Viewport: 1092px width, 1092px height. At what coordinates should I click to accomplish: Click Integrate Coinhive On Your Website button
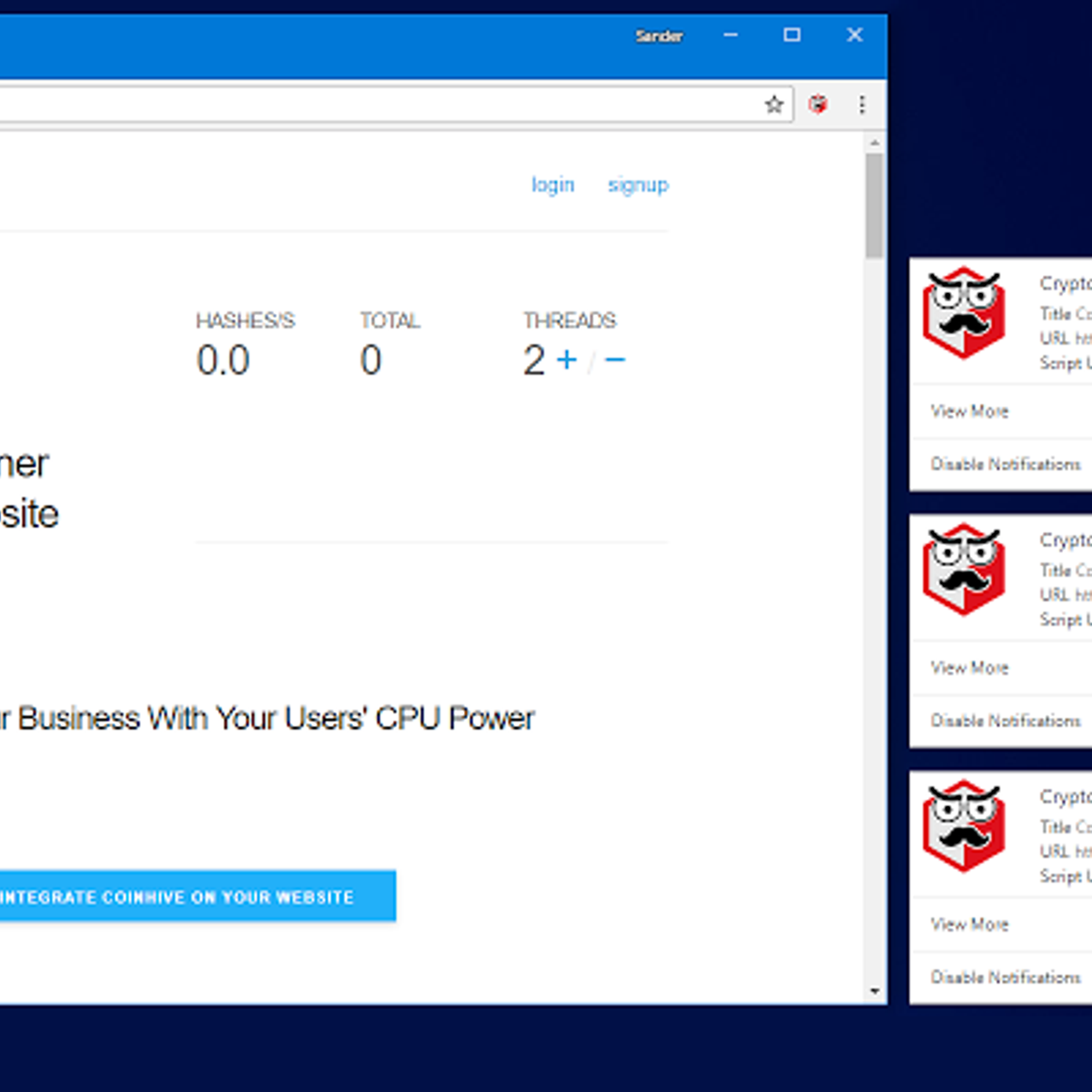197,896
